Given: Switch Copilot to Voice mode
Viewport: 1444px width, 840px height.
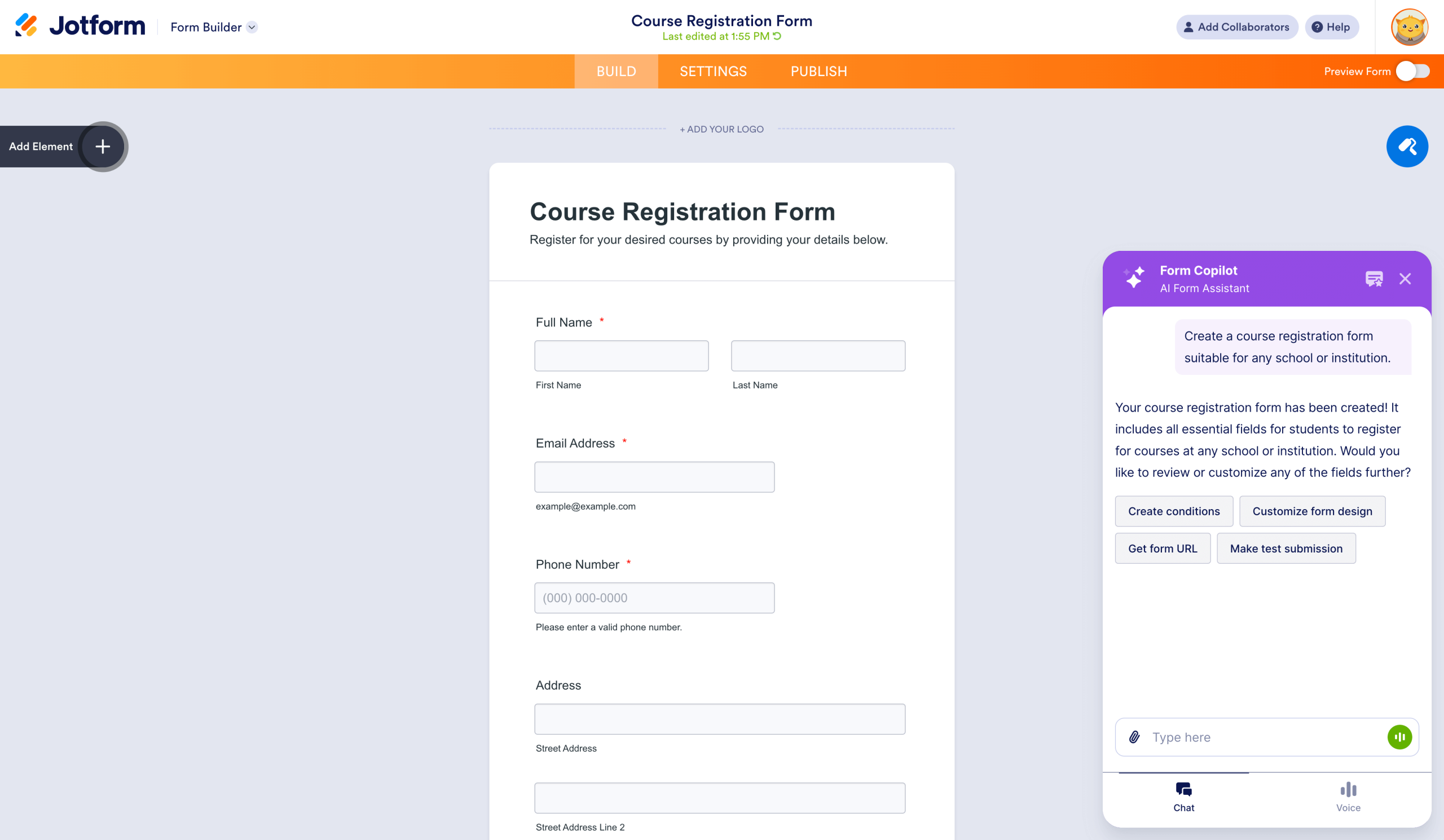Looking at the screenshot, I should [x=1348, y=797].
